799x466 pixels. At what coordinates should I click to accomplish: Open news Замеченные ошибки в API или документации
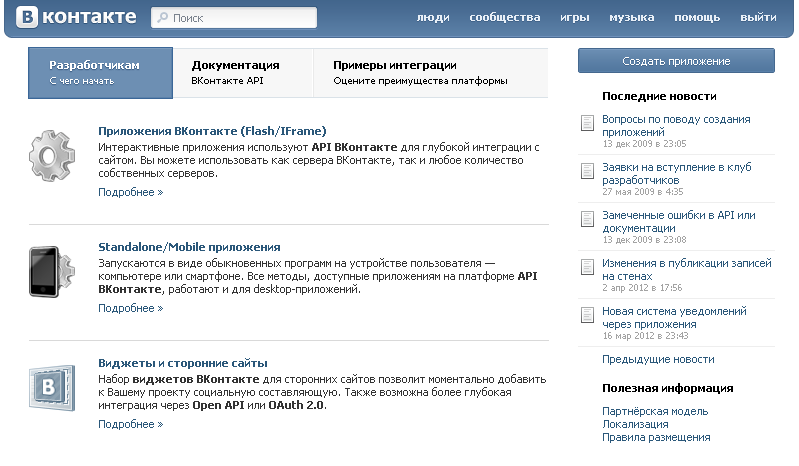679,222
